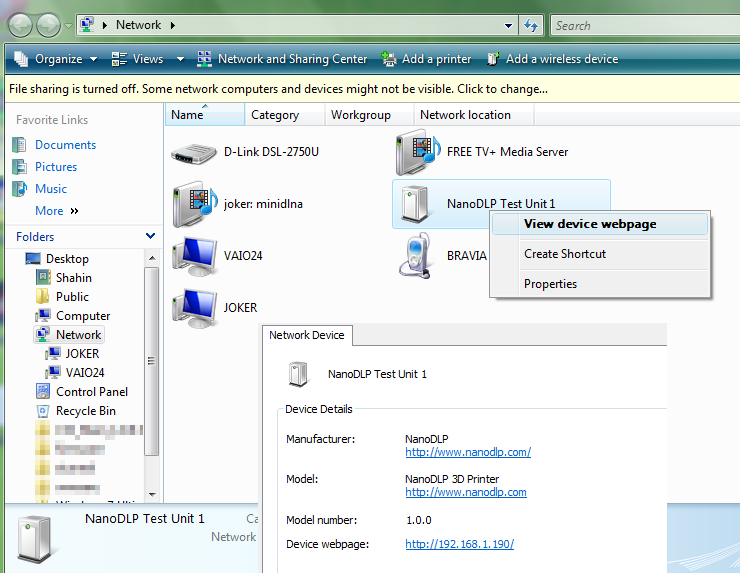Click folder tree scrollbar up arrow

tap(152, 258)
